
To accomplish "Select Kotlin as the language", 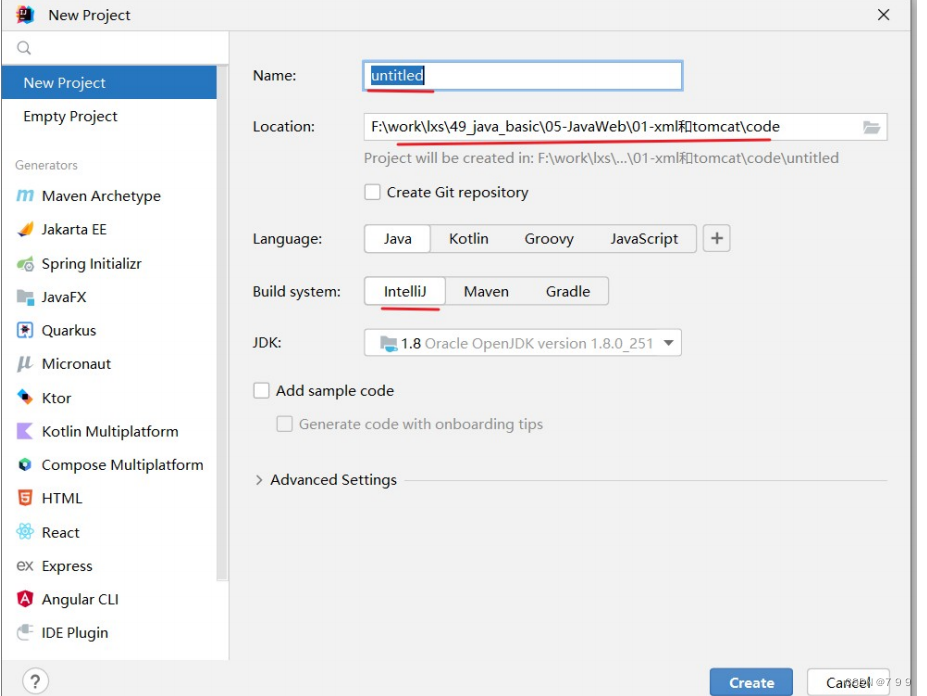I will coord(469,239).
